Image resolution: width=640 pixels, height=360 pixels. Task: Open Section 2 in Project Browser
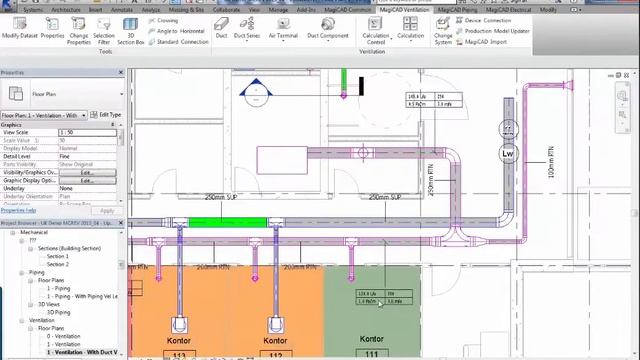[x=58, y=264]
